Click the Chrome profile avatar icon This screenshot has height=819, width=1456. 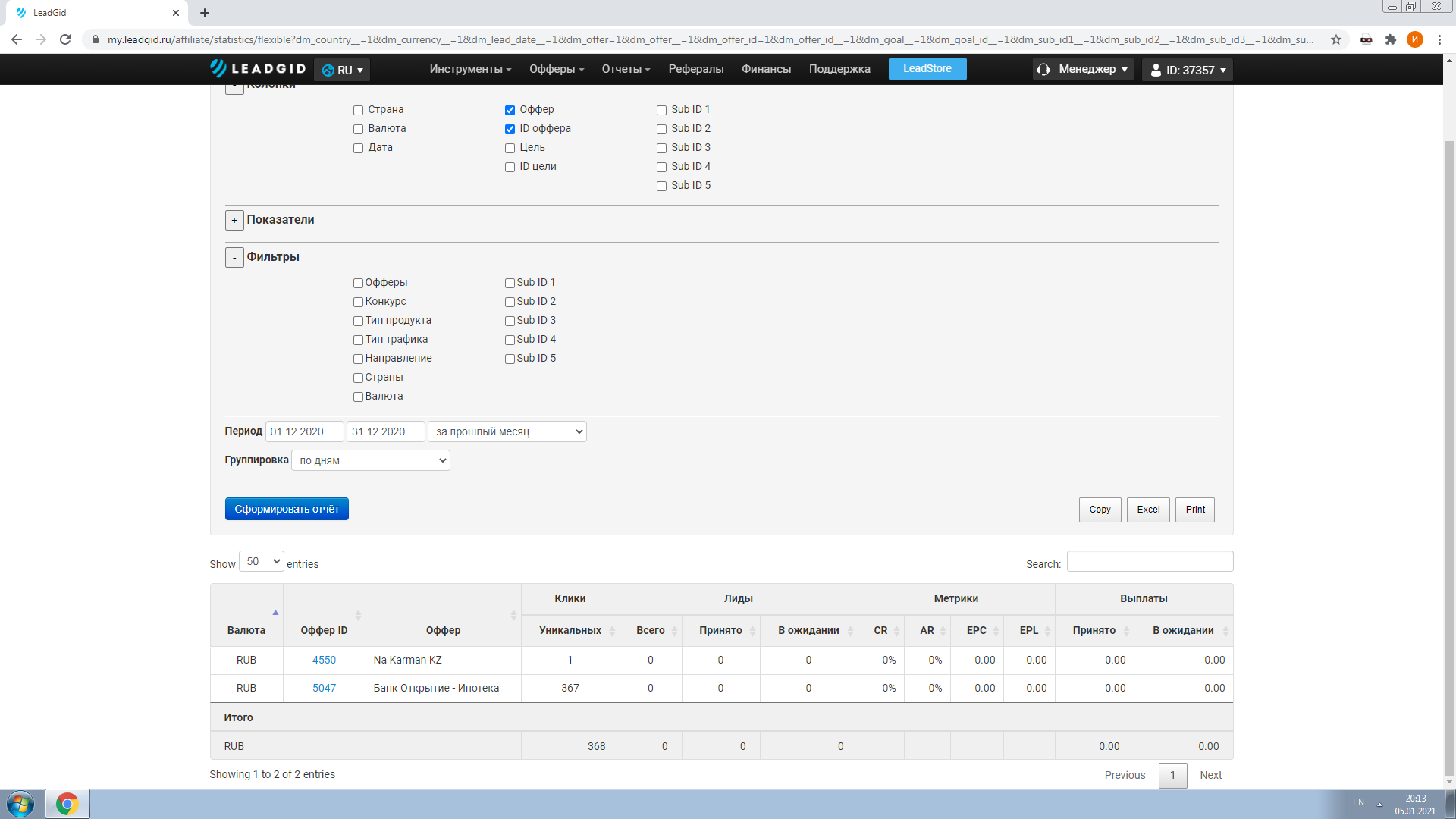1414,39
